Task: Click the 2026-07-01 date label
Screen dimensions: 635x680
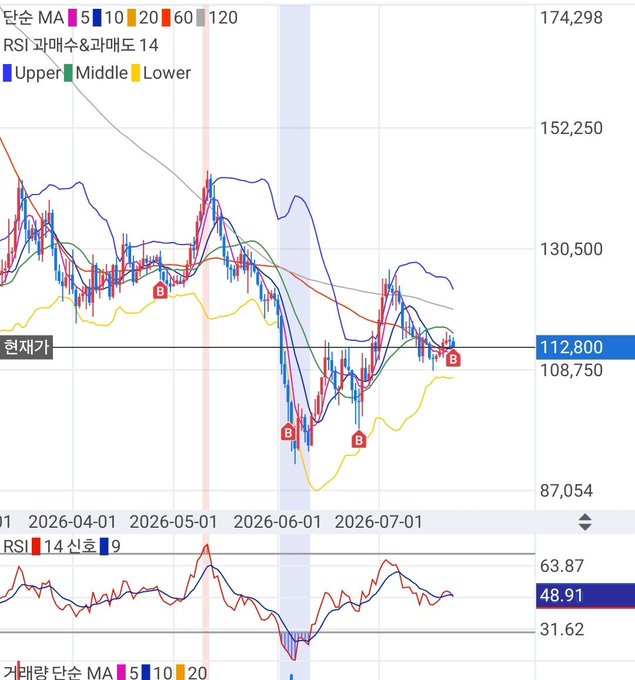Action: pos(379,522)
